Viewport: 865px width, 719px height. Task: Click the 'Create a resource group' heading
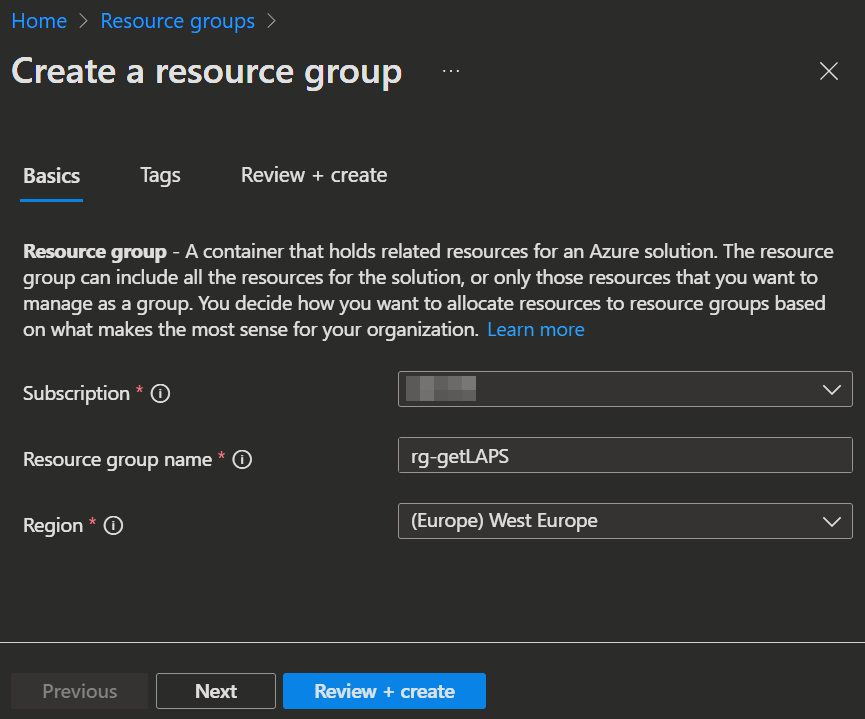[206, 72]
